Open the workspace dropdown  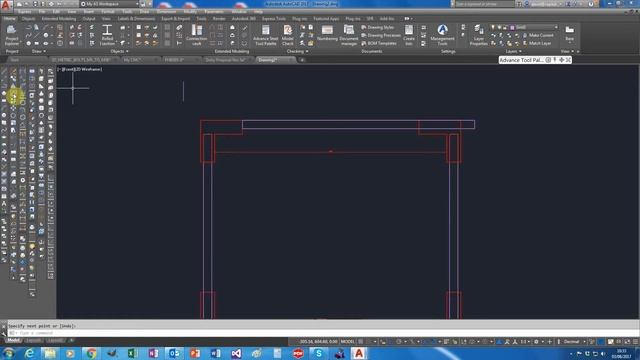click(109, 4)
